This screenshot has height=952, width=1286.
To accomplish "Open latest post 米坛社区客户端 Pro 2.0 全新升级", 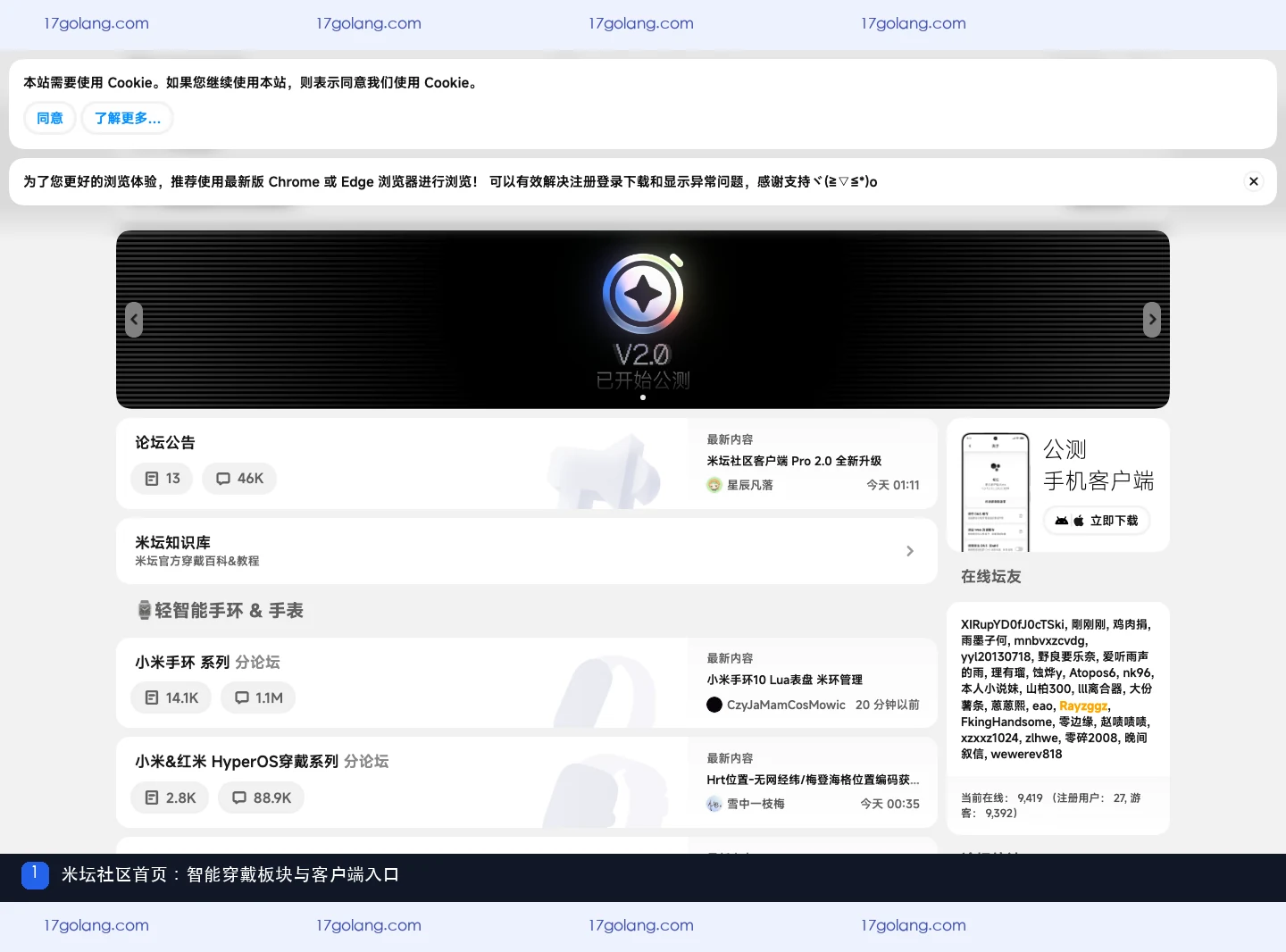I will click(794, 461).
